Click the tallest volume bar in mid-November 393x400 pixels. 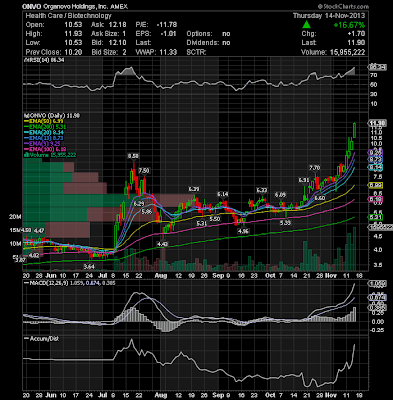point(354,249)
